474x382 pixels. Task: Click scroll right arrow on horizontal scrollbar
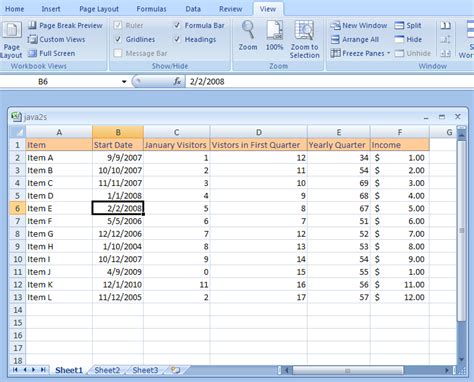[447, 370]
